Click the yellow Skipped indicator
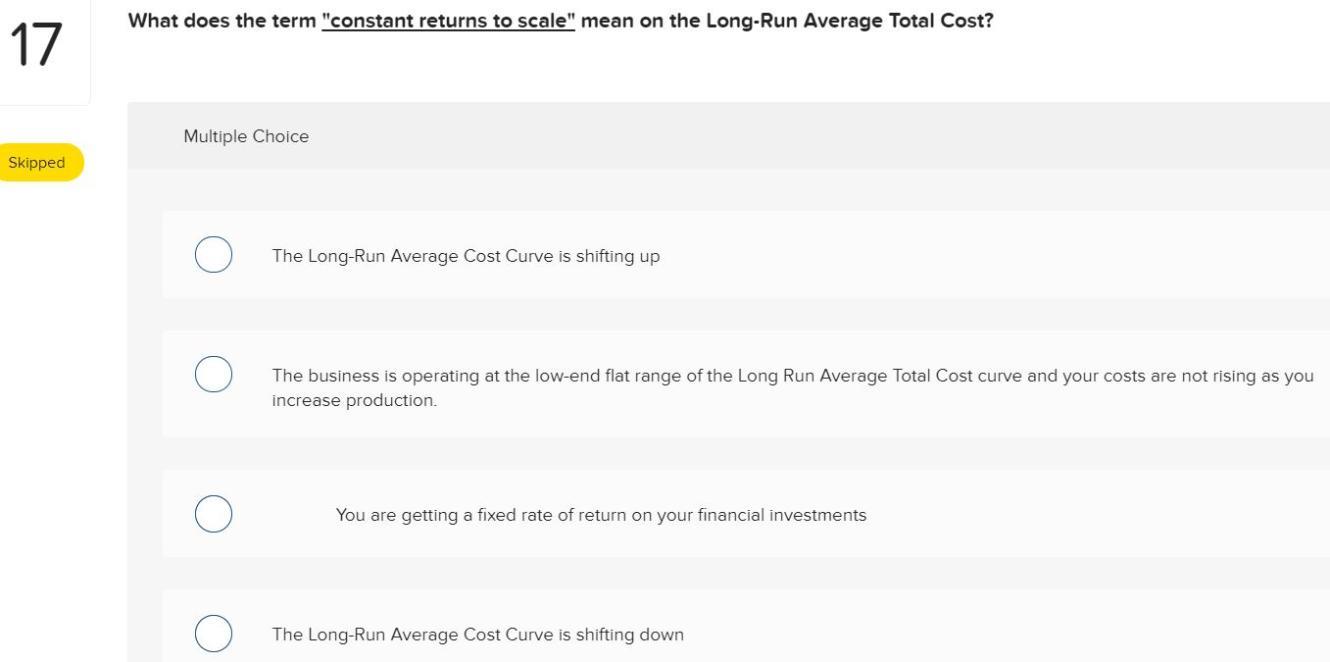Viewport: 1330px width, 662px height. [38, 161]
